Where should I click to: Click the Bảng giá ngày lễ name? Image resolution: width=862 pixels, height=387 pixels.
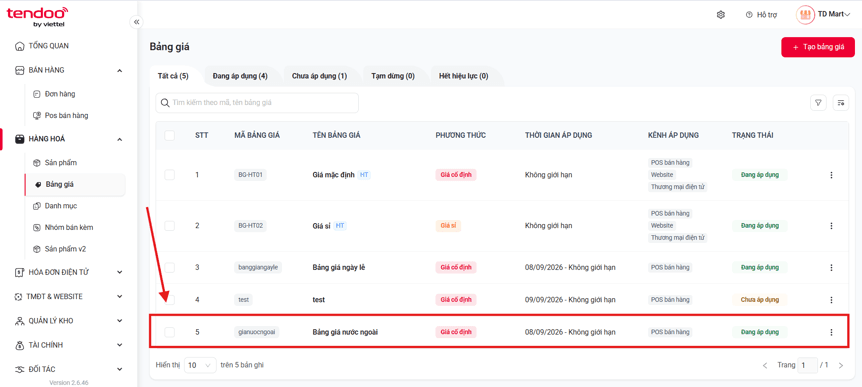click(339, 267)
